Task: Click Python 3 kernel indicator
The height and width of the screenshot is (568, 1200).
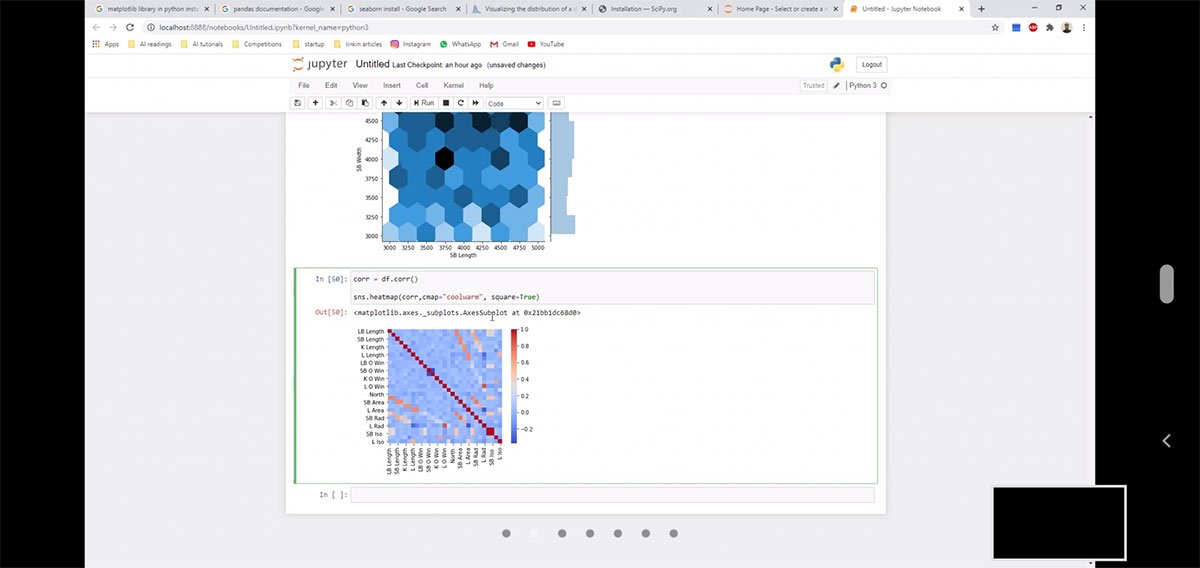Action: [x=867, y=85]
